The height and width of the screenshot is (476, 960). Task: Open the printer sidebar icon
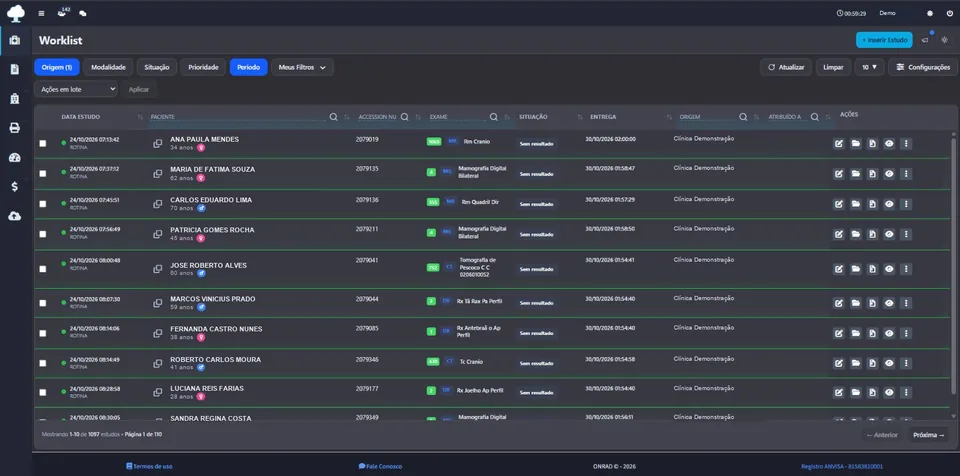click(15, 127)
